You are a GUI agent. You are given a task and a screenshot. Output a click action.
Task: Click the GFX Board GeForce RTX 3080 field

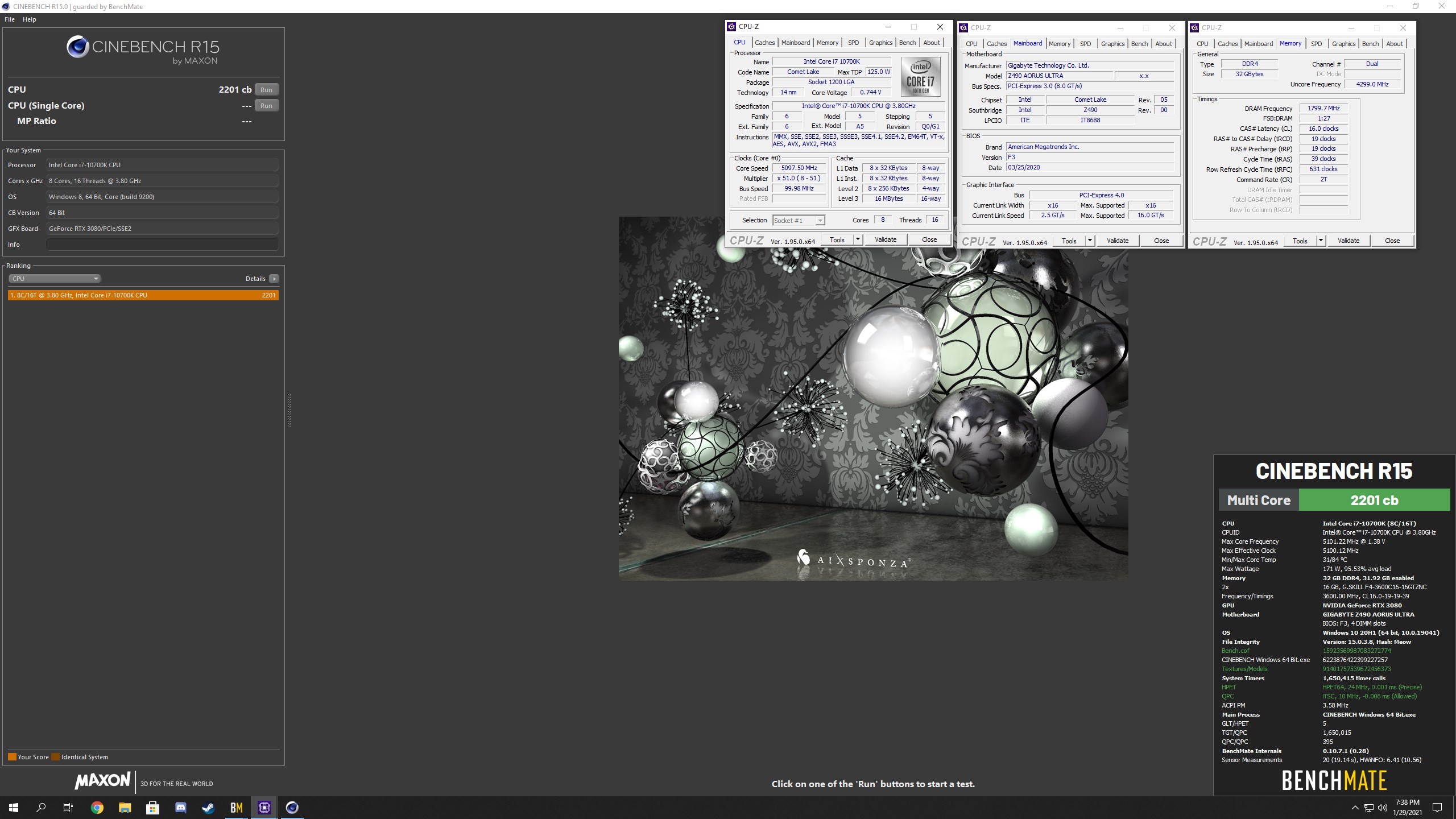[162, 229]
